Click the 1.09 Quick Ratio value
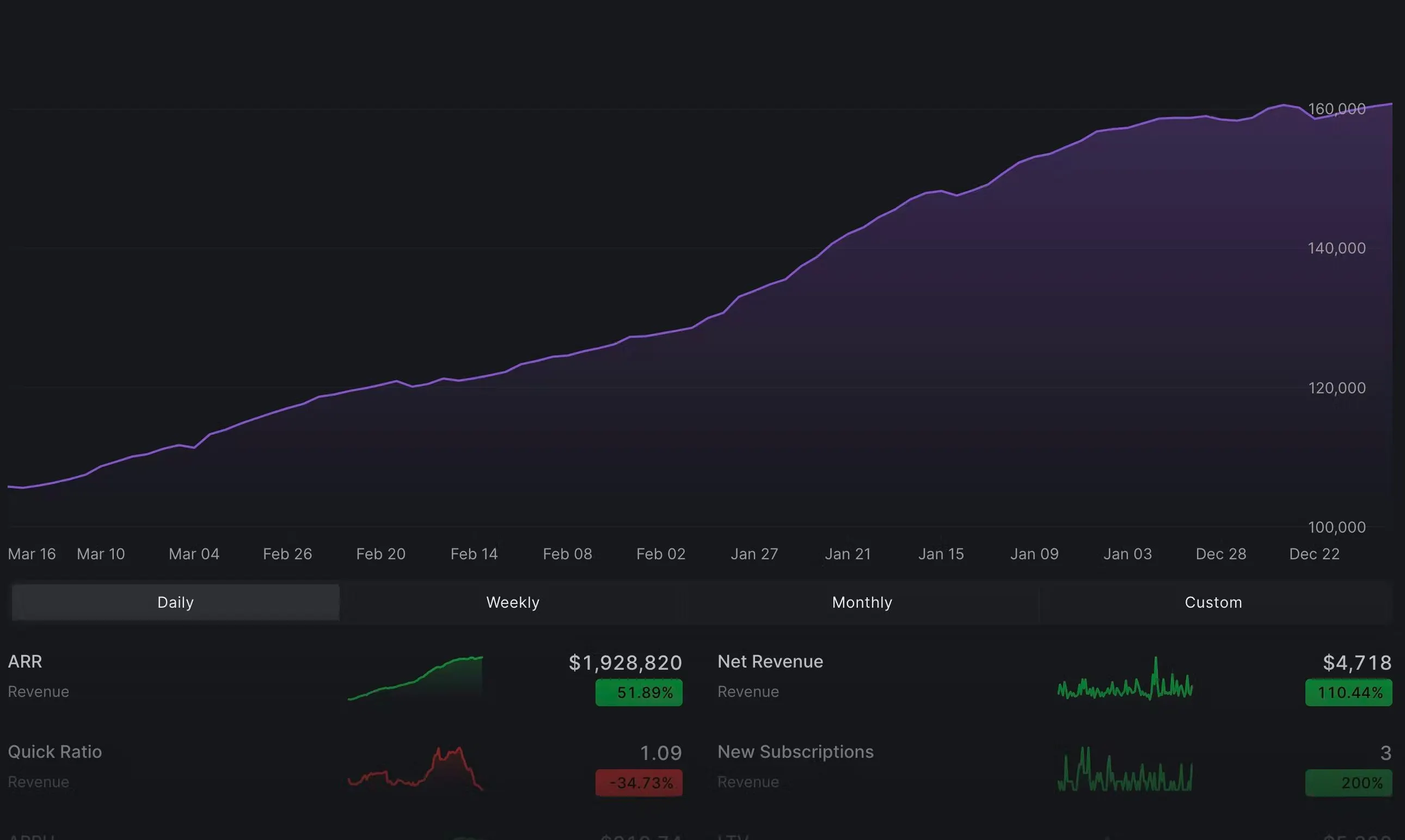Screen dimensions: 1405x840 click(661, 753)
